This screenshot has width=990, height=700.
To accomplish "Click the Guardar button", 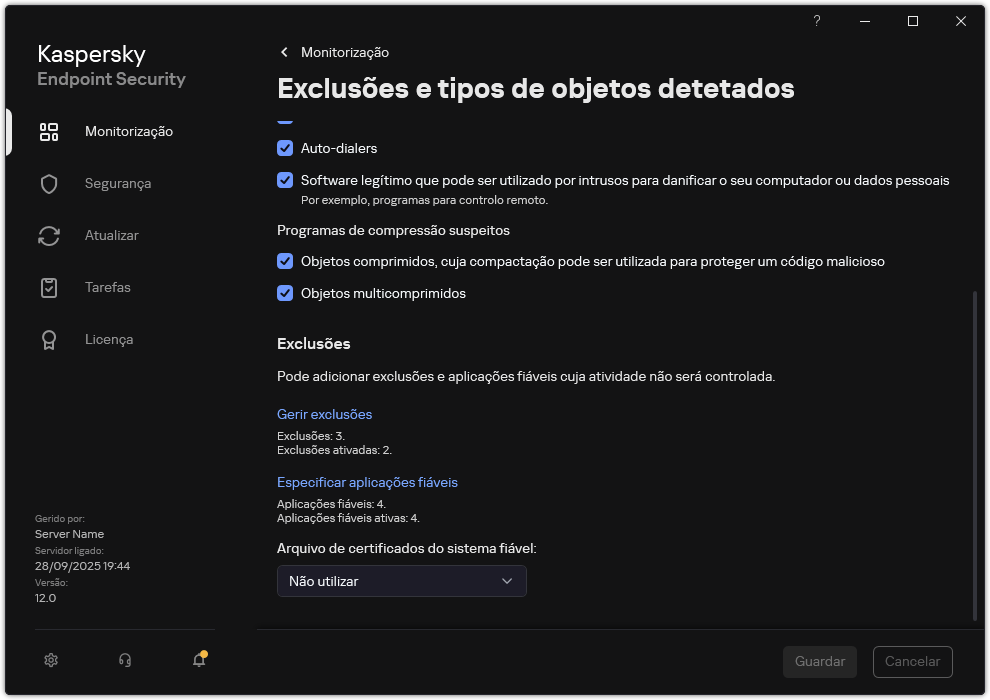I will (x=819, y=661).
